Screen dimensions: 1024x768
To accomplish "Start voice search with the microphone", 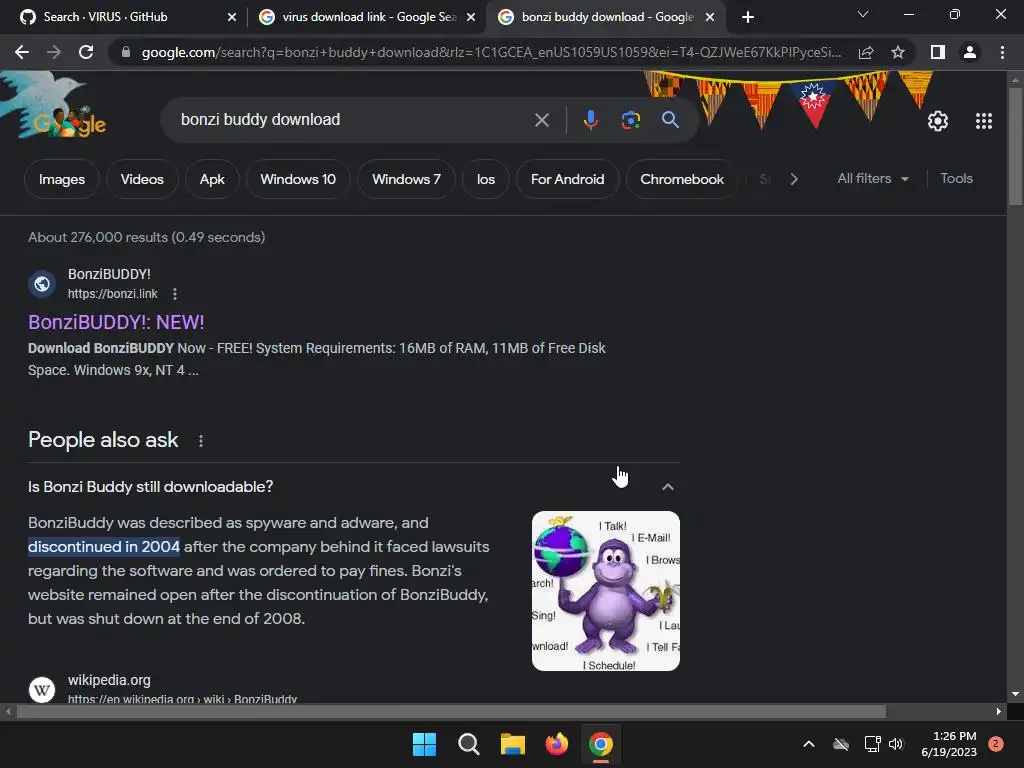I will [x=590, y=120].
